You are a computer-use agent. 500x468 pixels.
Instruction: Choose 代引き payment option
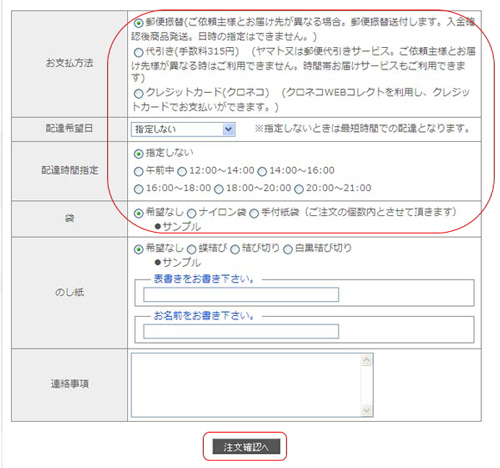coord(138,52)
